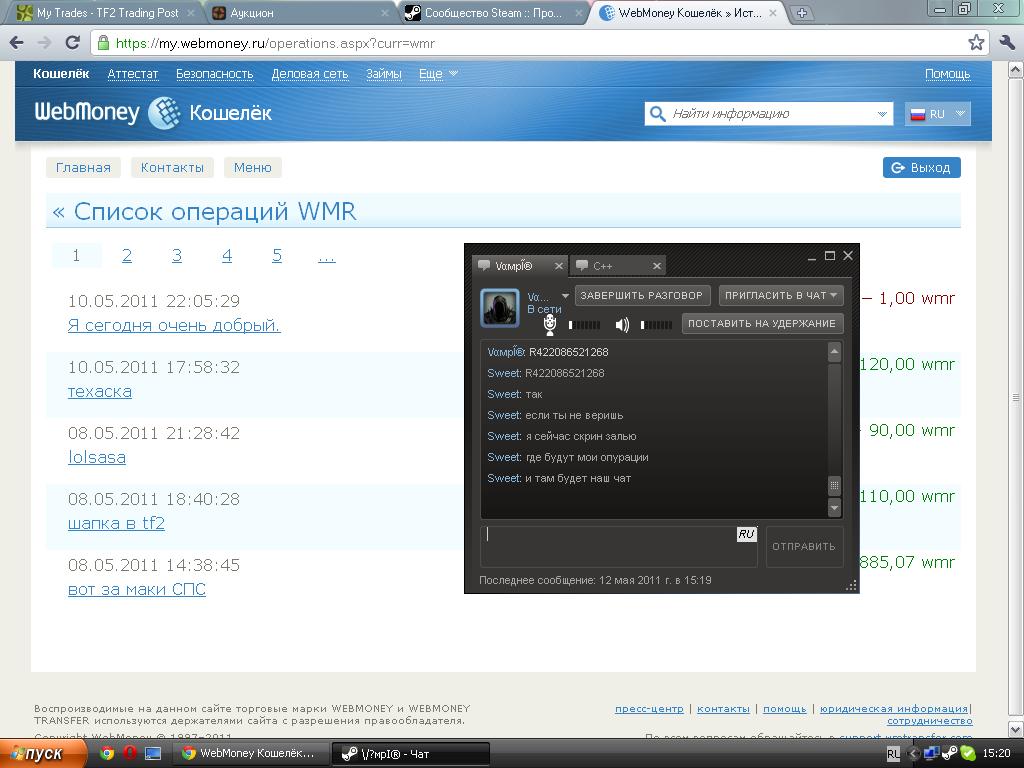Screen dimensions: 1024x768
Task: Close the Vampl chat tab
Action: (x=558, y=266)
